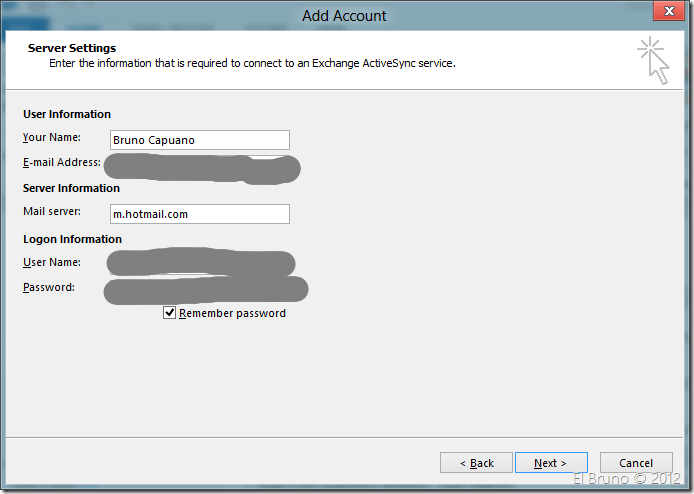Click the Server Settings heading
Image resolution: width=694 pixels, height=494 pixels.
pos(72,48)
